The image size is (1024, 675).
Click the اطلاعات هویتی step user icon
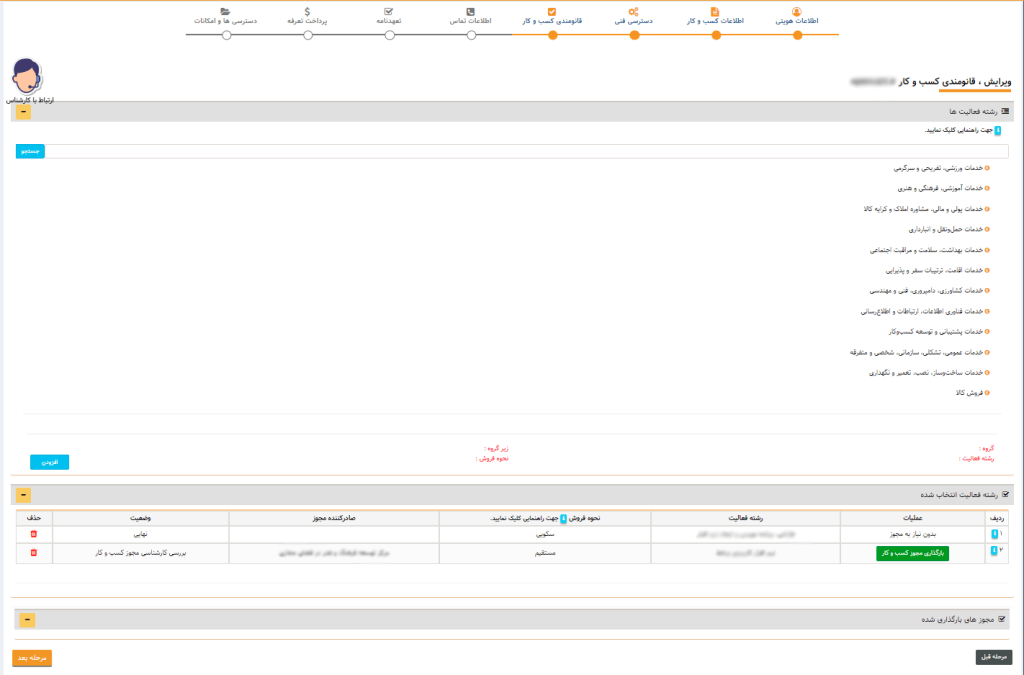797,12
